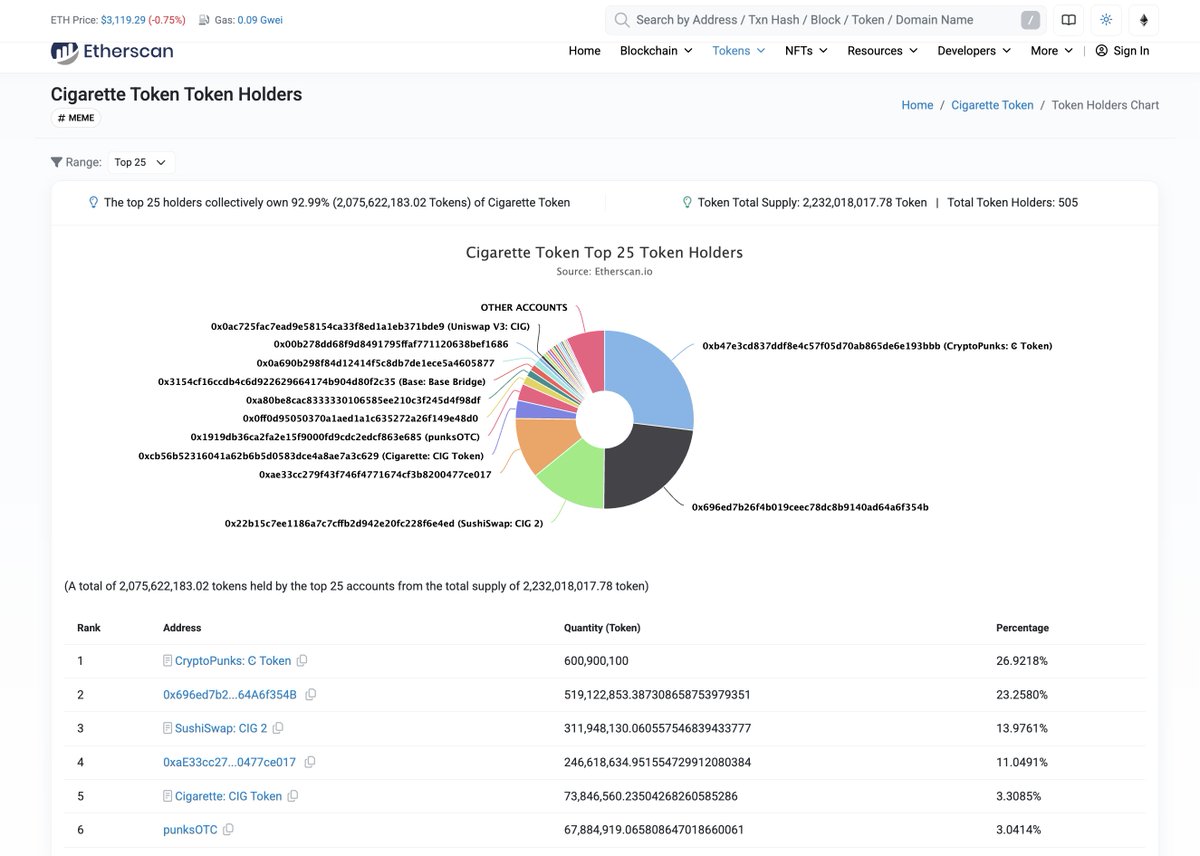The image size is (1200, 856).
Task: Open holder 0xaE33cc27...0477ce017 link
Action: [230, 762]
